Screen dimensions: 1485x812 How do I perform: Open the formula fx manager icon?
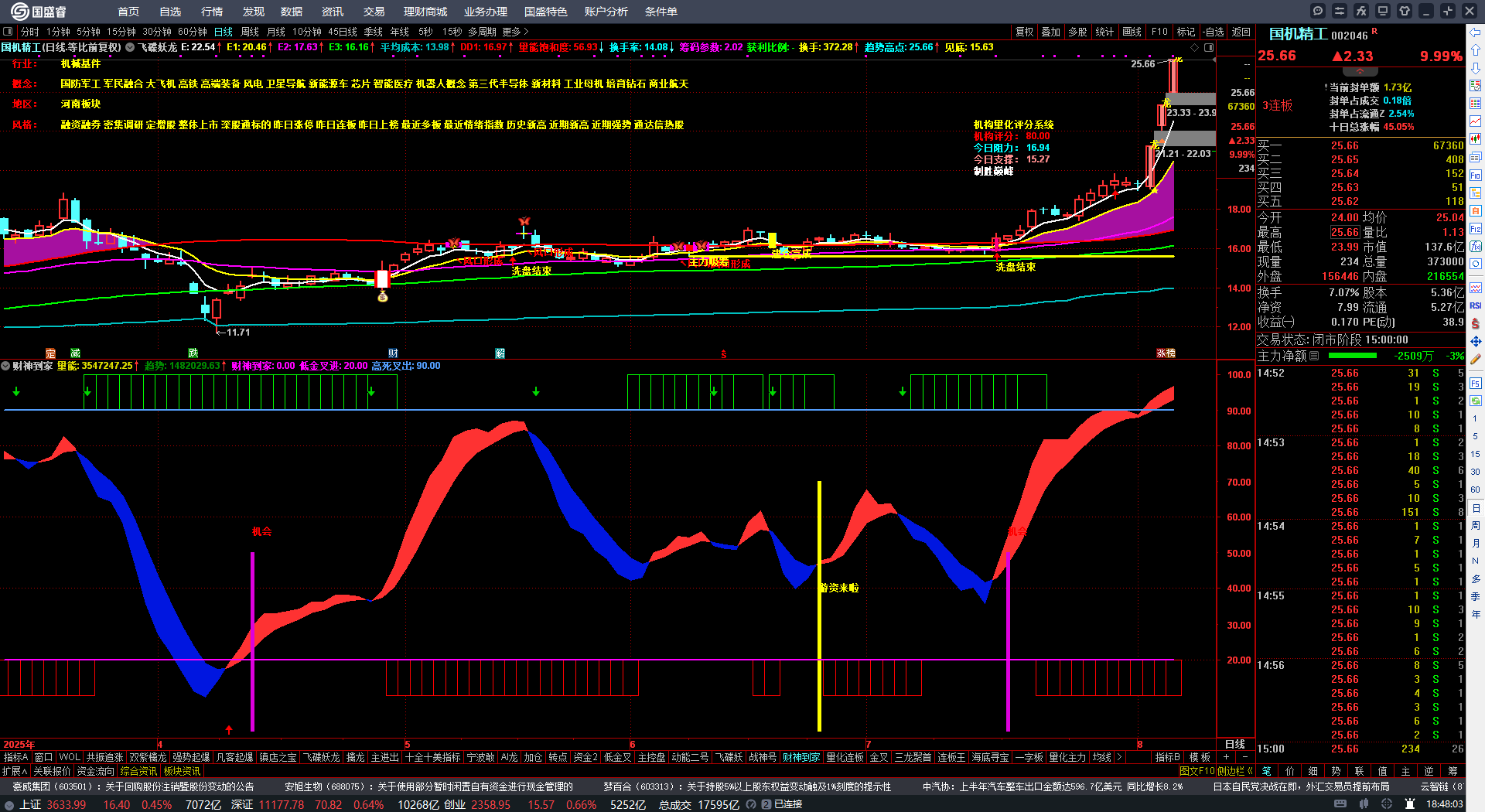(1361, 11)
